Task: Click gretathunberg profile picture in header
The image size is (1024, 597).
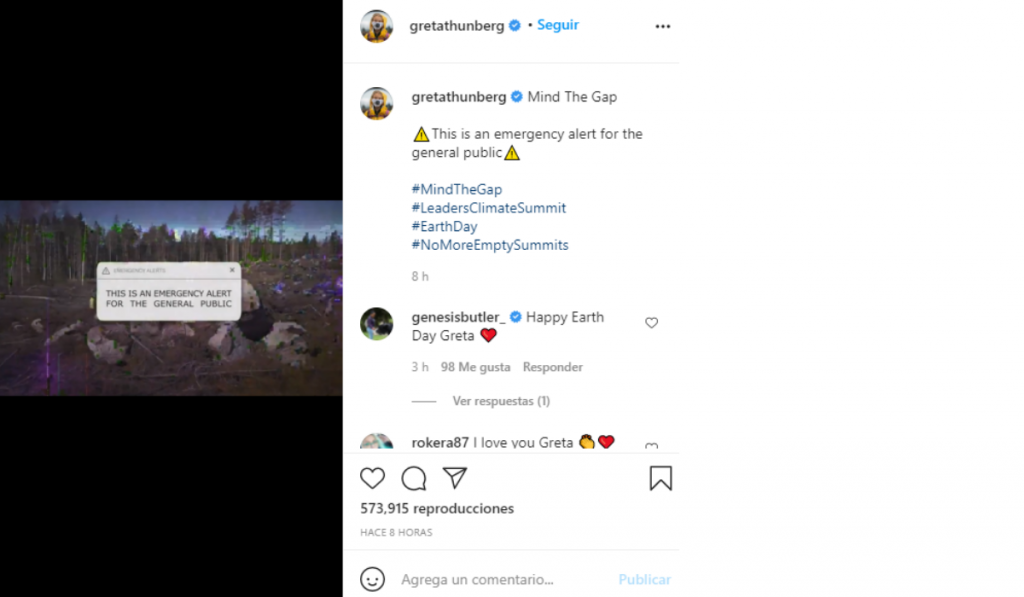Action: [x=377, y=26]
